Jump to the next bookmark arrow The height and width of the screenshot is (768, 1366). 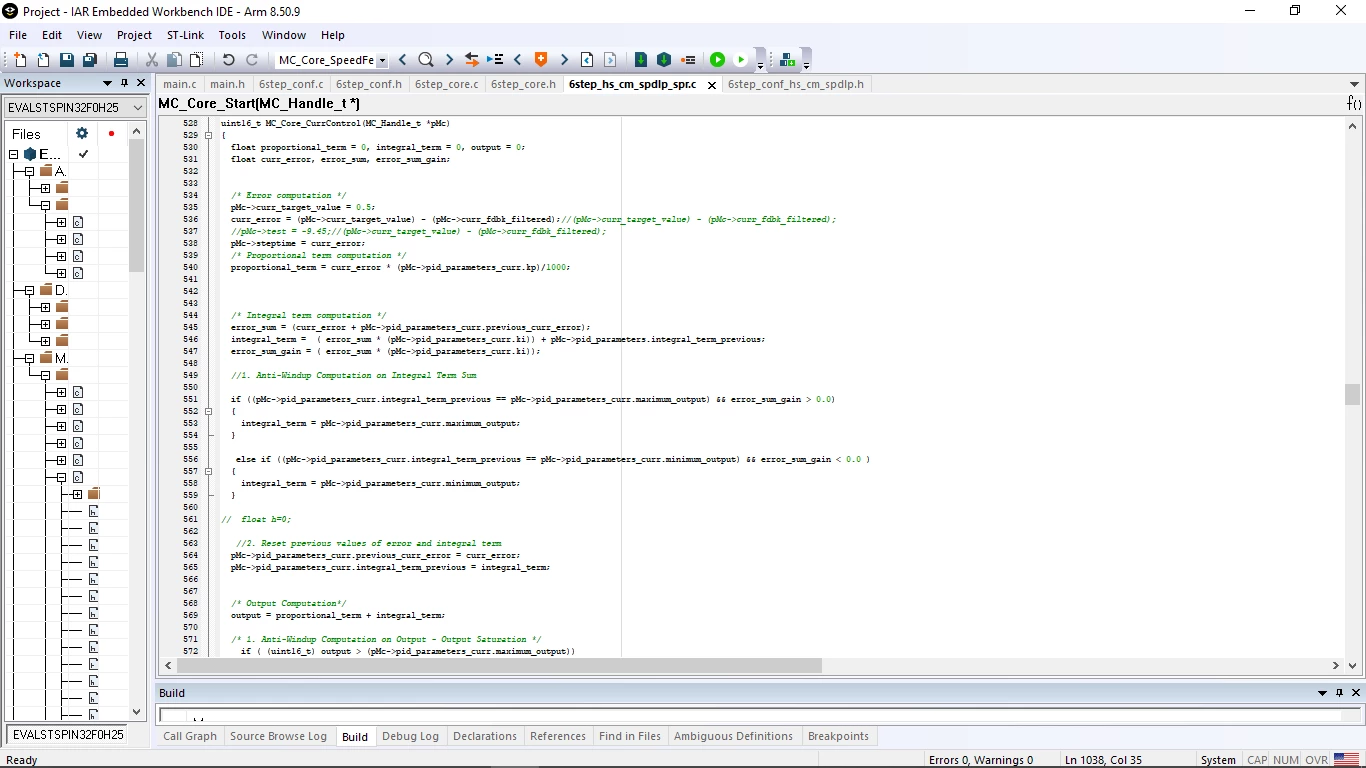coord(564,60)
